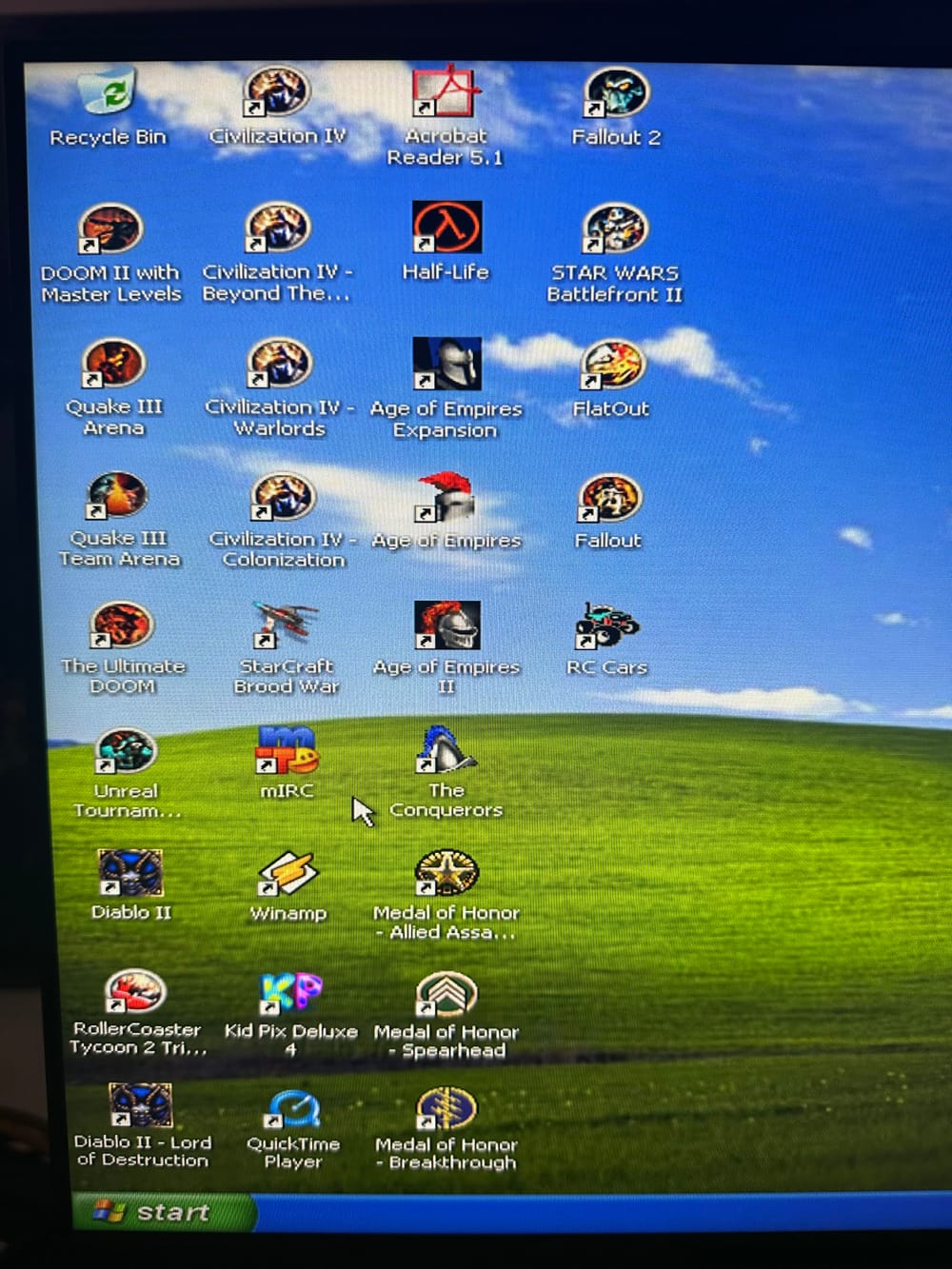Click Civilization IV - Colonization shortcut
The width and height of the screenshot is (952, 1269).
tap(283, 498)
